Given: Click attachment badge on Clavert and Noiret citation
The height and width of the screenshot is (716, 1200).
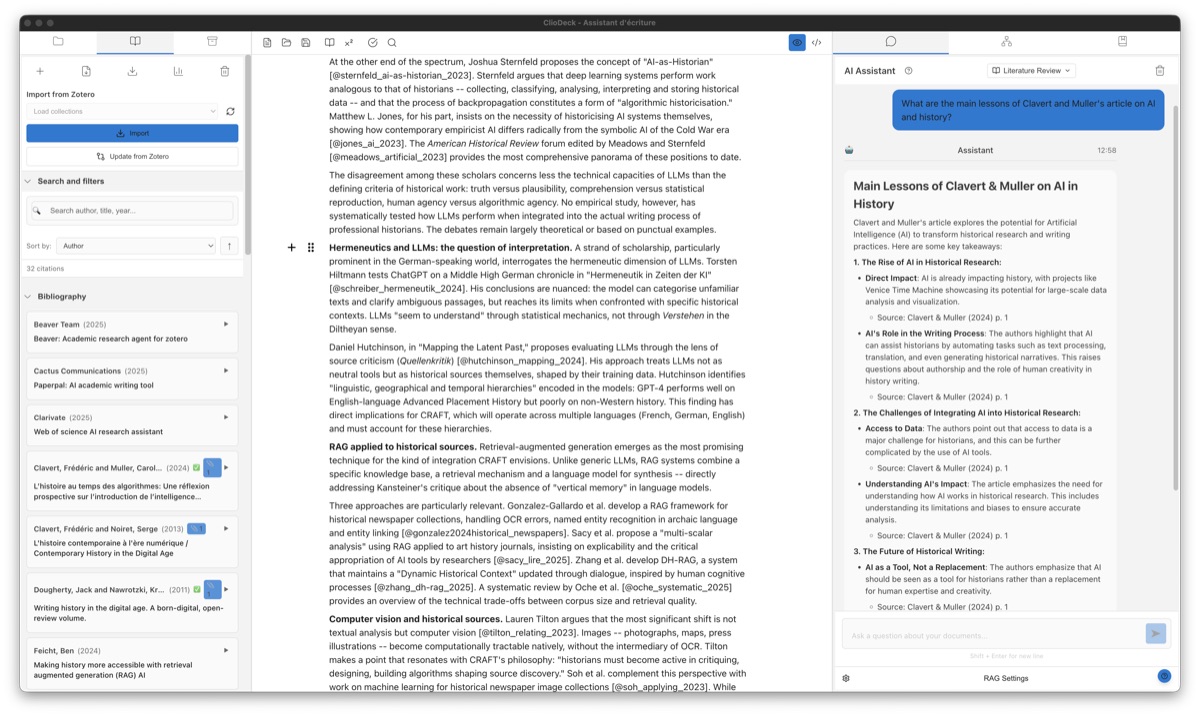Looking at the screenshot, I should coord(197,528).
